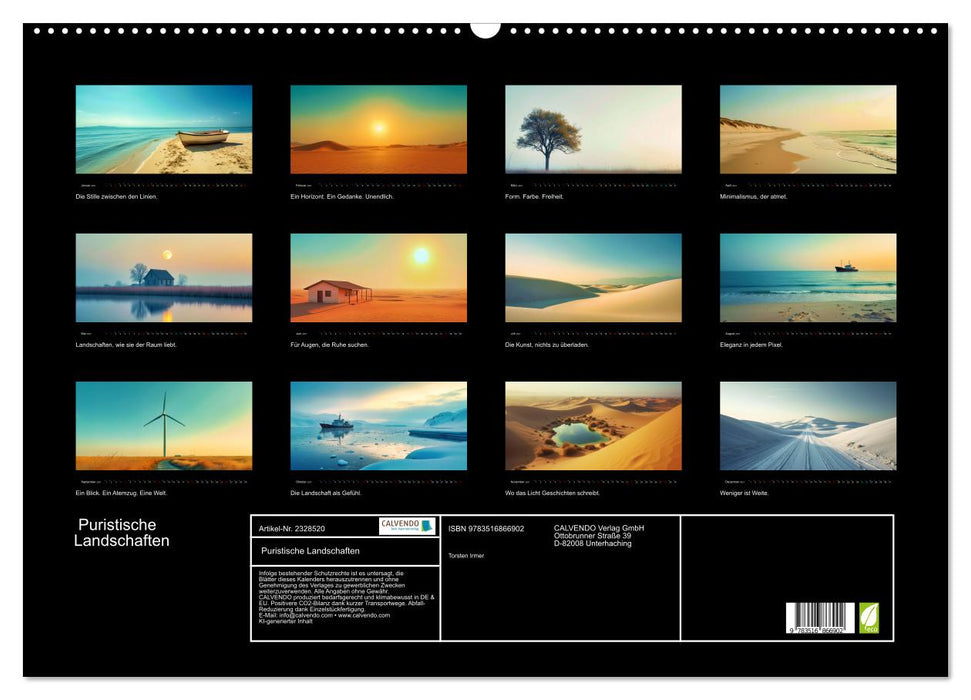Click caption 'Ein Horizont. Ein Gedanke. Unendlich.'
This screenshot has height=700, width=971.
342,196
